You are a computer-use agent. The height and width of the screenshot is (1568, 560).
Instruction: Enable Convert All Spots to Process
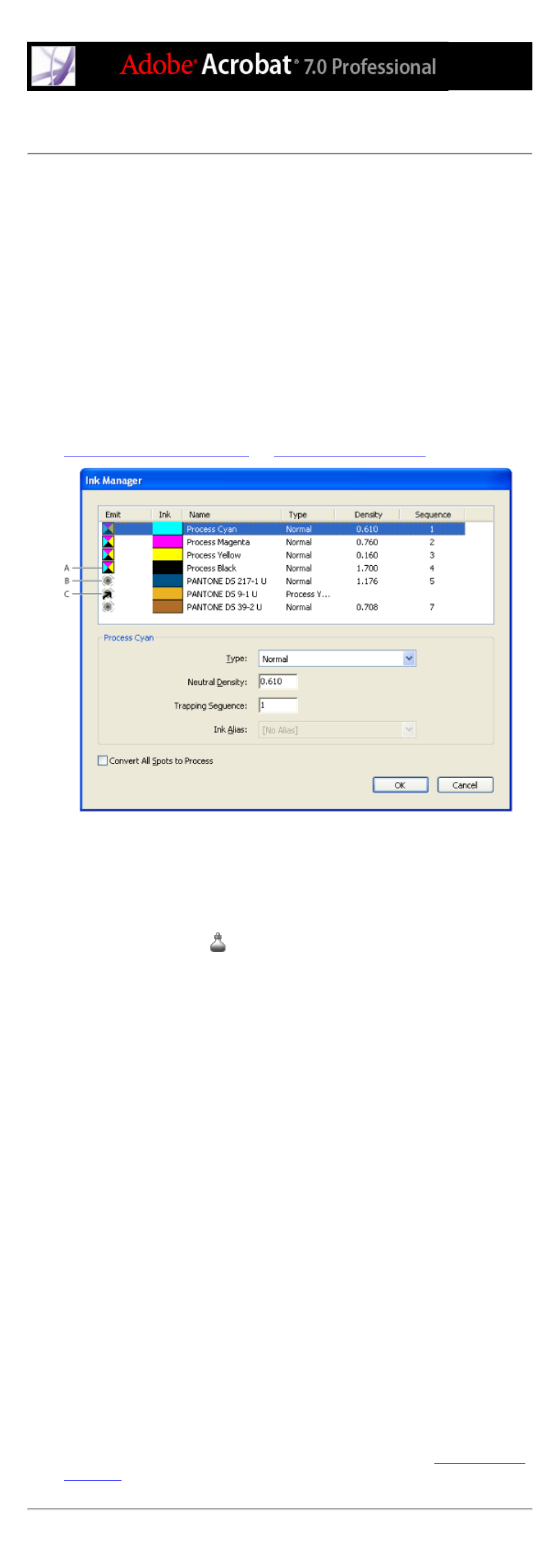[x=103, y=761]
